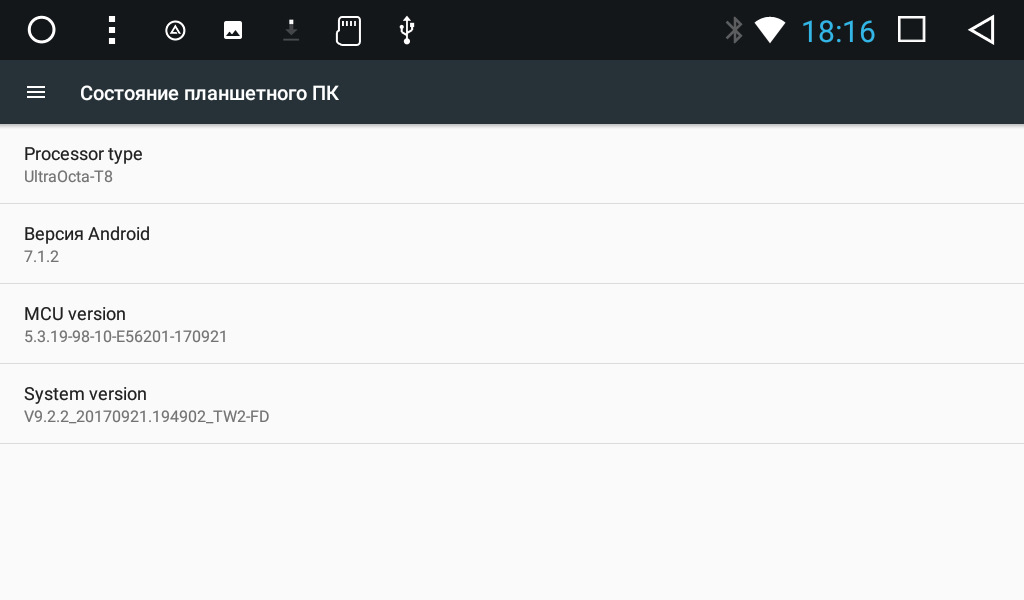Click the Состояние планшетного ПК title

[x=209, y=93]
